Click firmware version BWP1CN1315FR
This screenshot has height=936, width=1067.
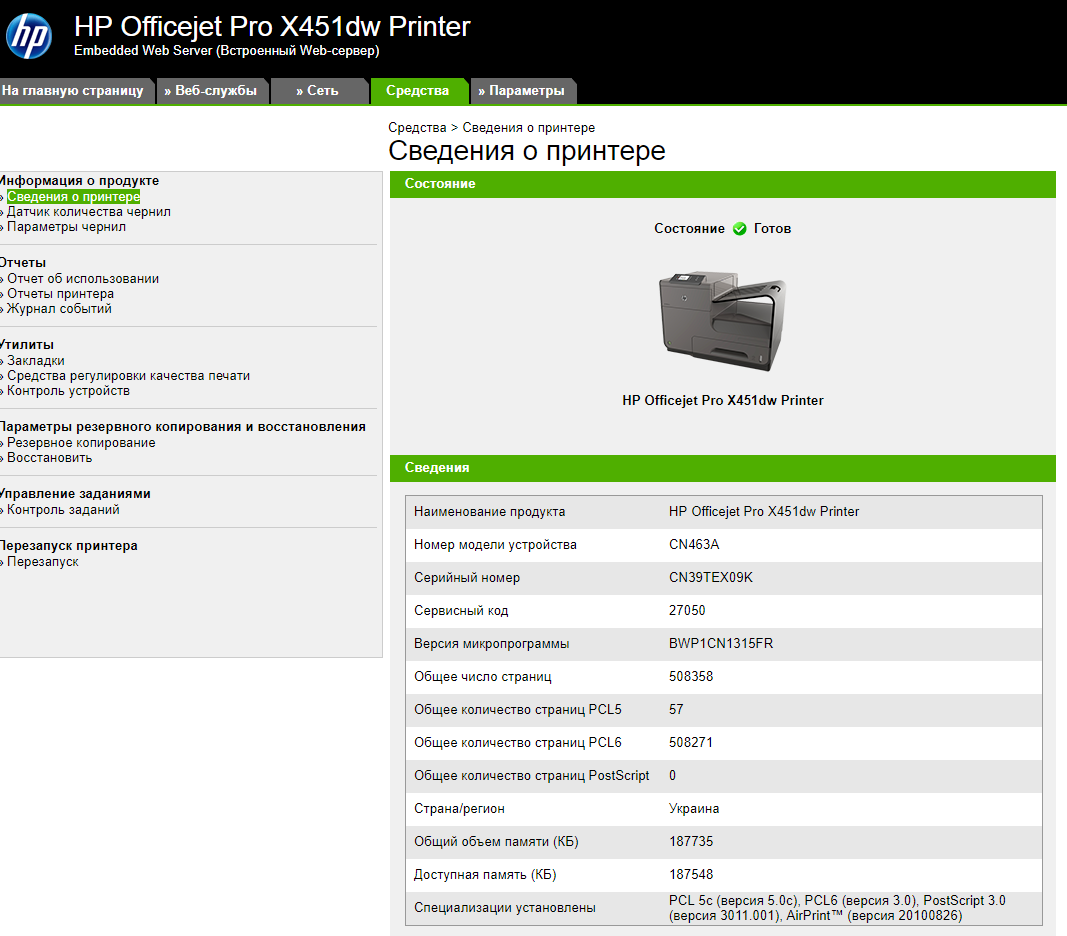pyautogui.click(x=721, y=643)
